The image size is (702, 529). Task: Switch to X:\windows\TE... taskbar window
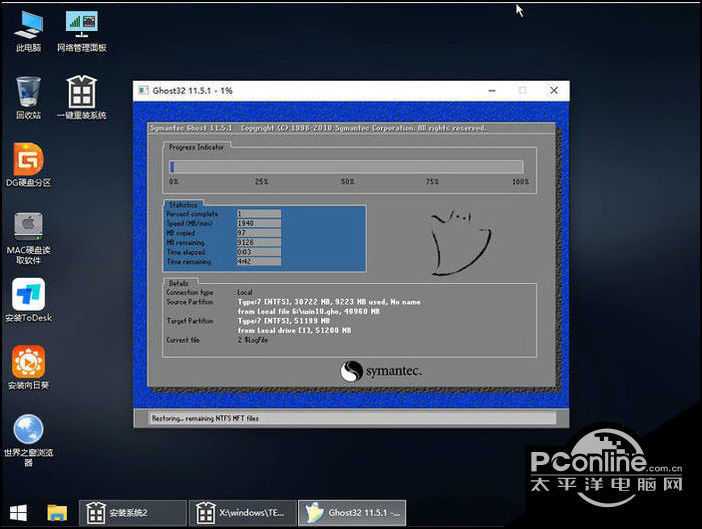[x=243, y=513]
